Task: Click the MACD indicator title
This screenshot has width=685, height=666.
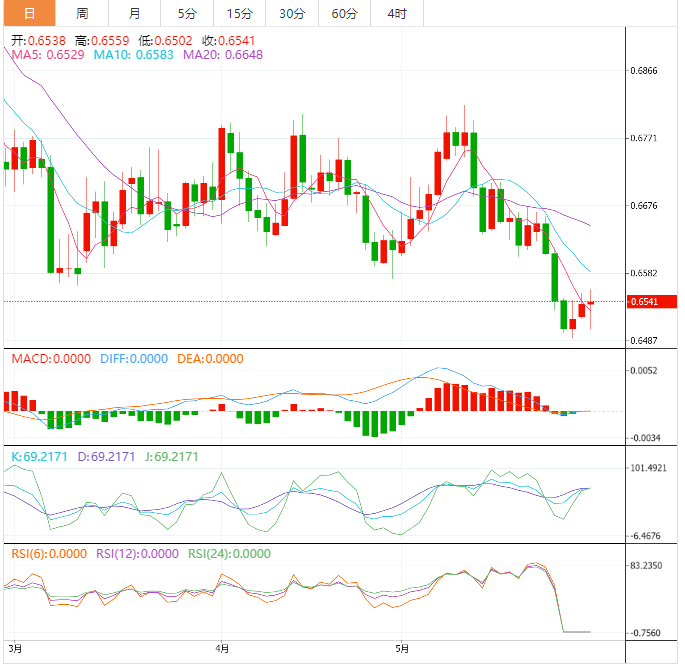Action: (51, 359)
